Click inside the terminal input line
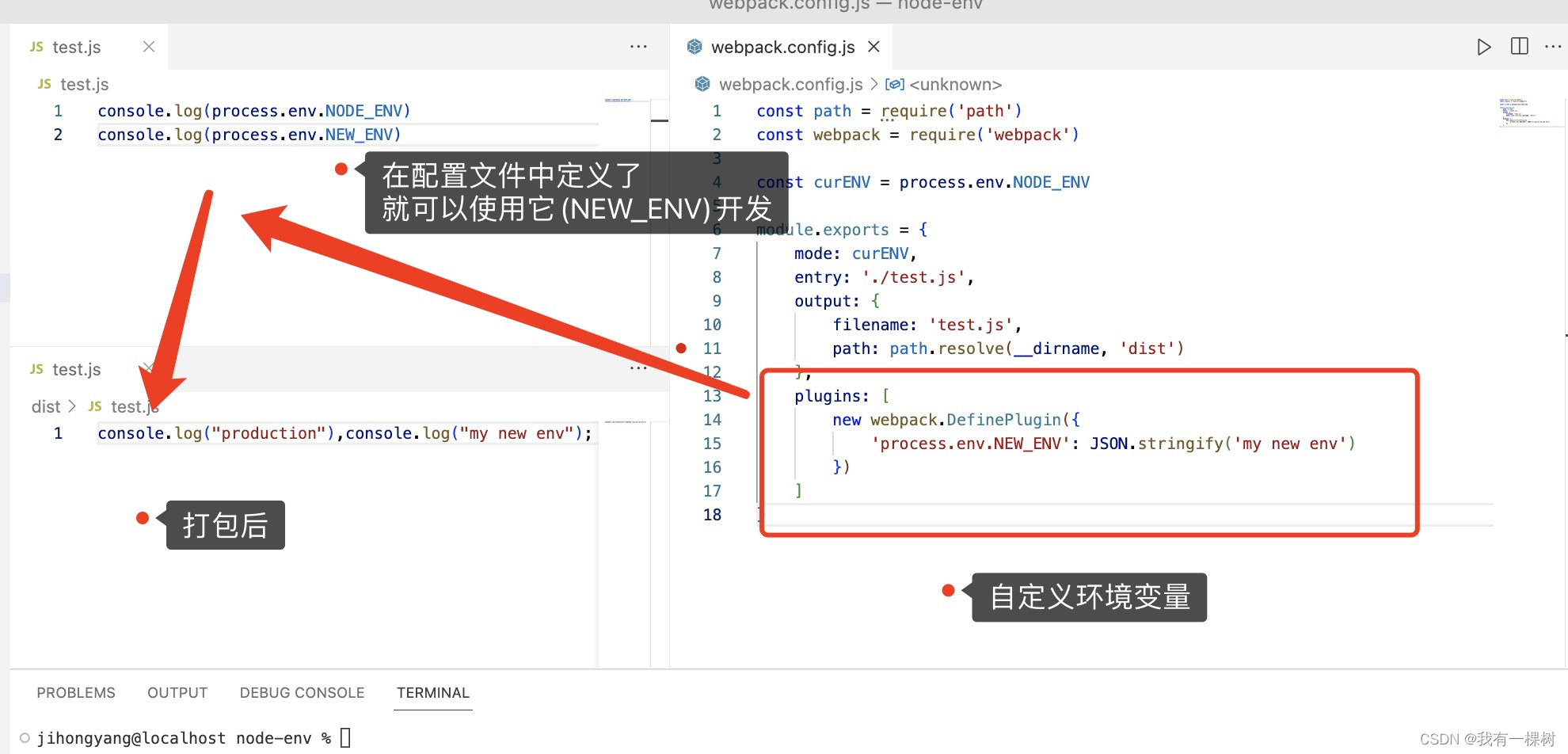 pyautogui.click(x=346, y=737)
